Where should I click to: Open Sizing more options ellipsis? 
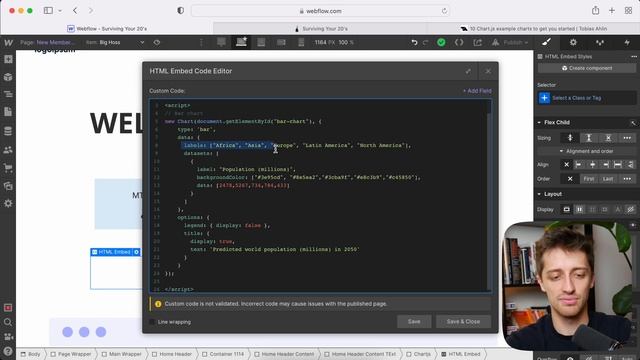coord(627,138)
